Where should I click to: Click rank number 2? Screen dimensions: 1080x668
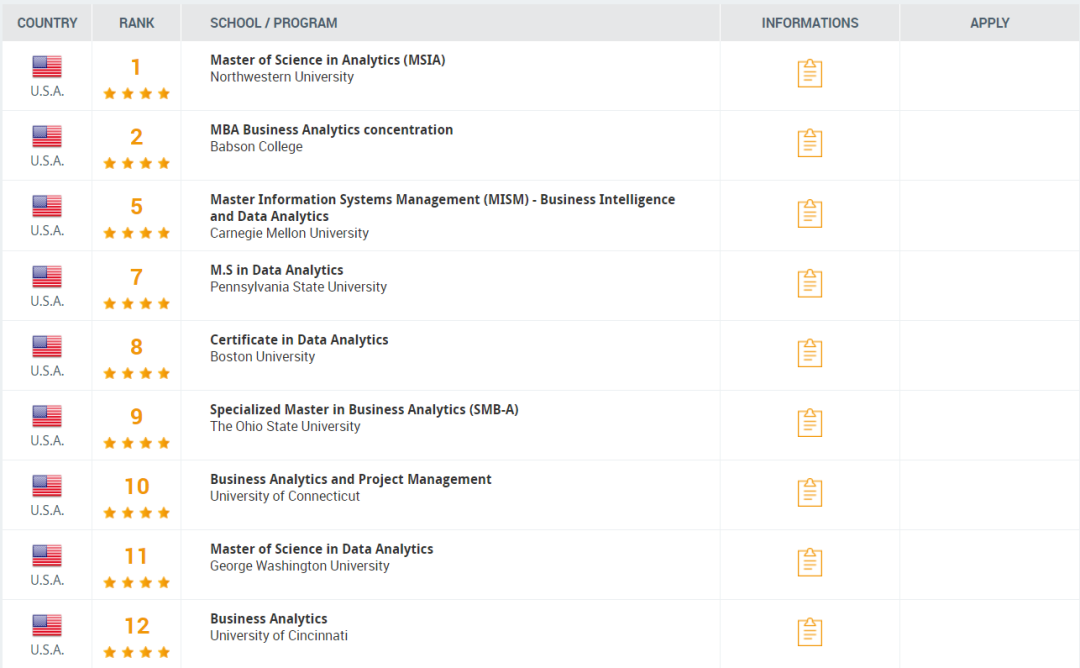tap(136, 136)
